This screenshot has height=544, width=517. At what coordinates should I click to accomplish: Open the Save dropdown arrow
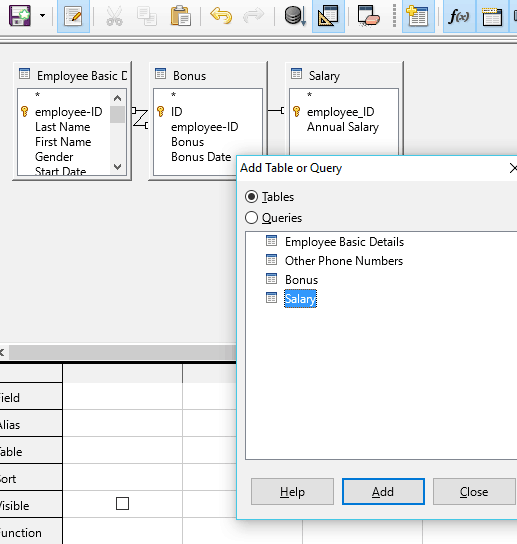click(42, 16)
